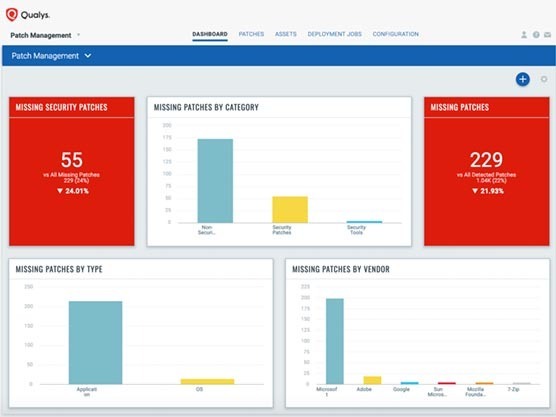Click the Google axis label

coord(401,389)
